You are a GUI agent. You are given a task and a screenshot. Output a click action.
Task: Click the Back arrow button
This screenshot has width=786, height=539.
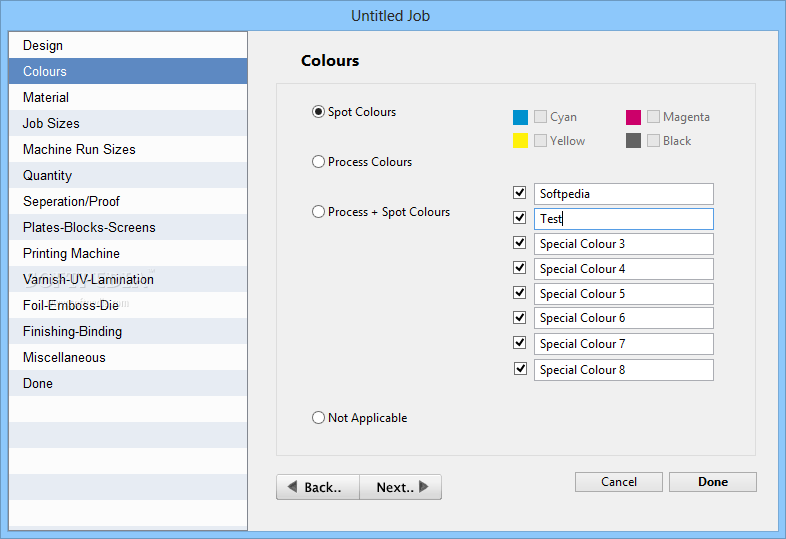[318, 487]
